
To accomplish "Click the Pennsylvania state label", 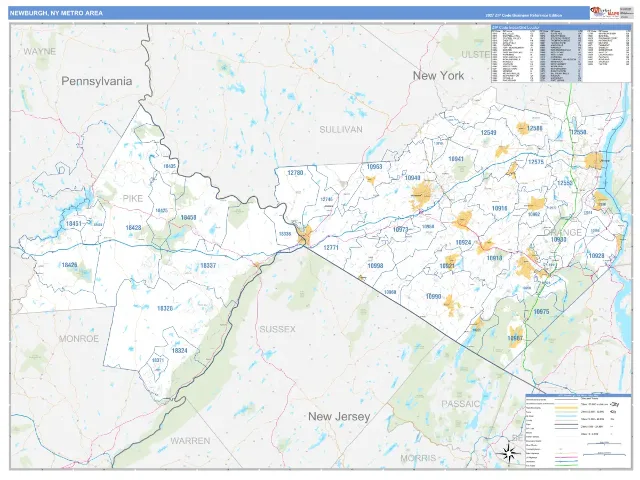I will [97, 81].
